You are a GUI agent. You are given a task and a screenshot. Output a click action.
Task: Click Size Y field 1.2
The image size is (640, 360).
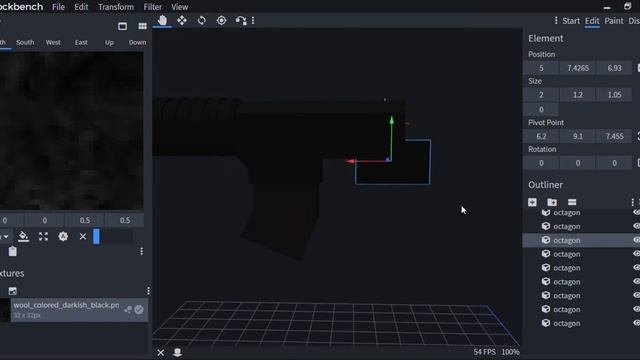point(578,95)
